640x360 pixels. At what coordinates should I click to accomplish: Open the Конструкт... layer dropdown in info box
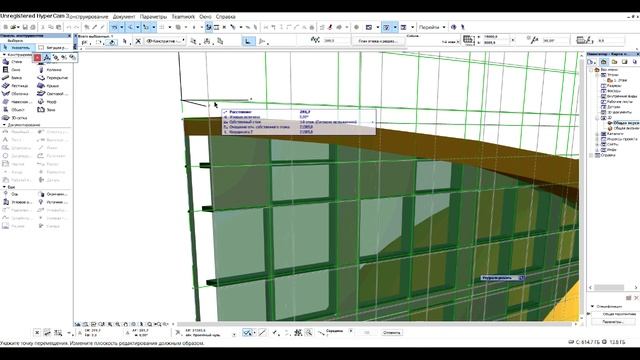point(165,41)
